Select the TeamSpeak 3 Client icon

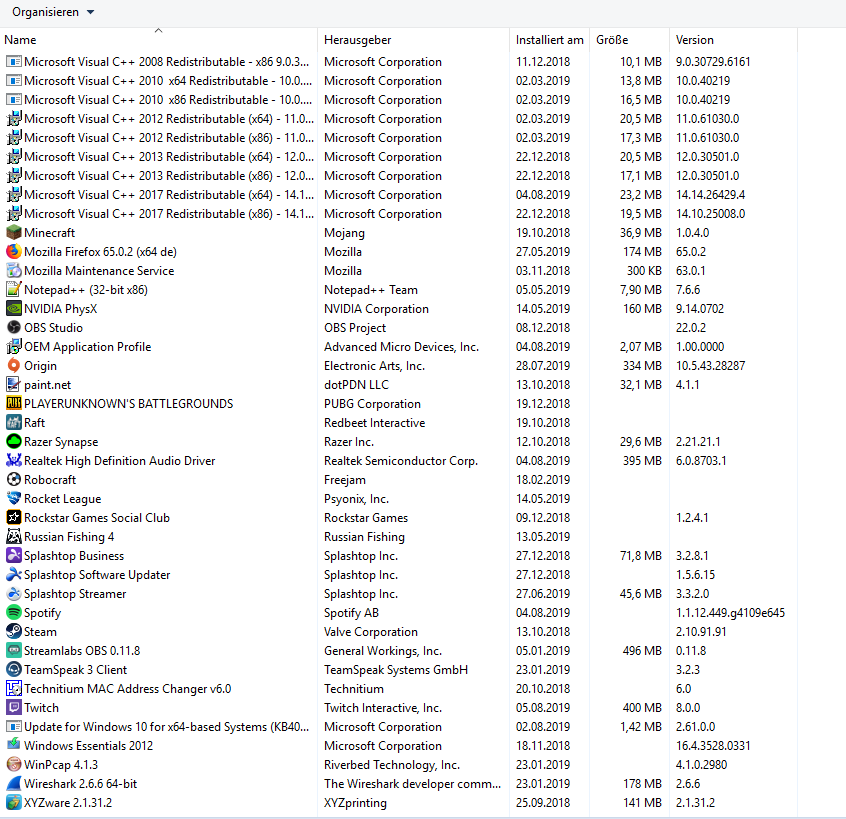click(13, 670)
